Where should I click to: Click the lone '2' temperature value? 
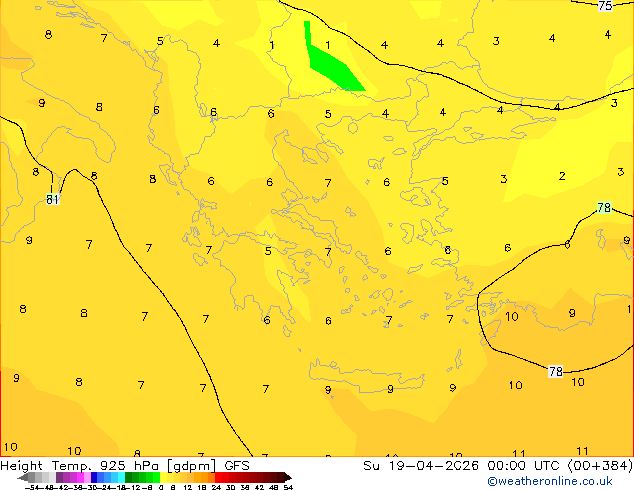[x=562, y=176]
